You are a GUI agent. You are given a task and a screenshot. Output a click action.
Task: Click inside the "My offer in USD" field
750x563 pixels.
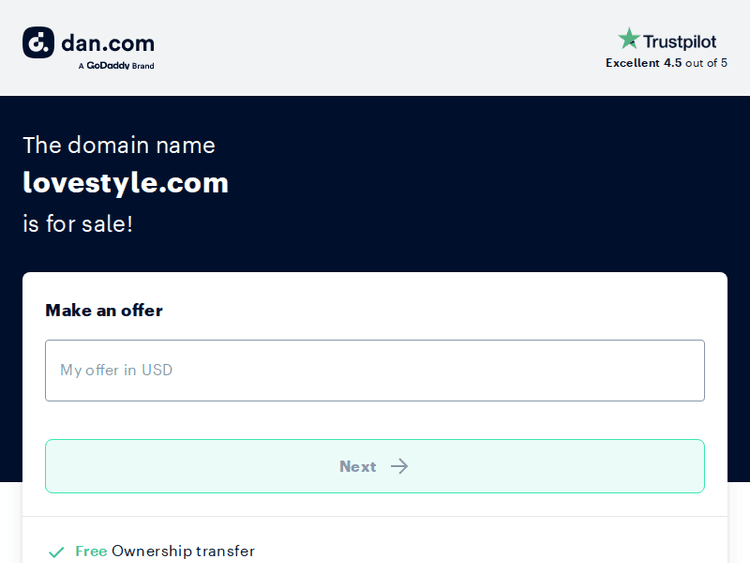(375, 370)
